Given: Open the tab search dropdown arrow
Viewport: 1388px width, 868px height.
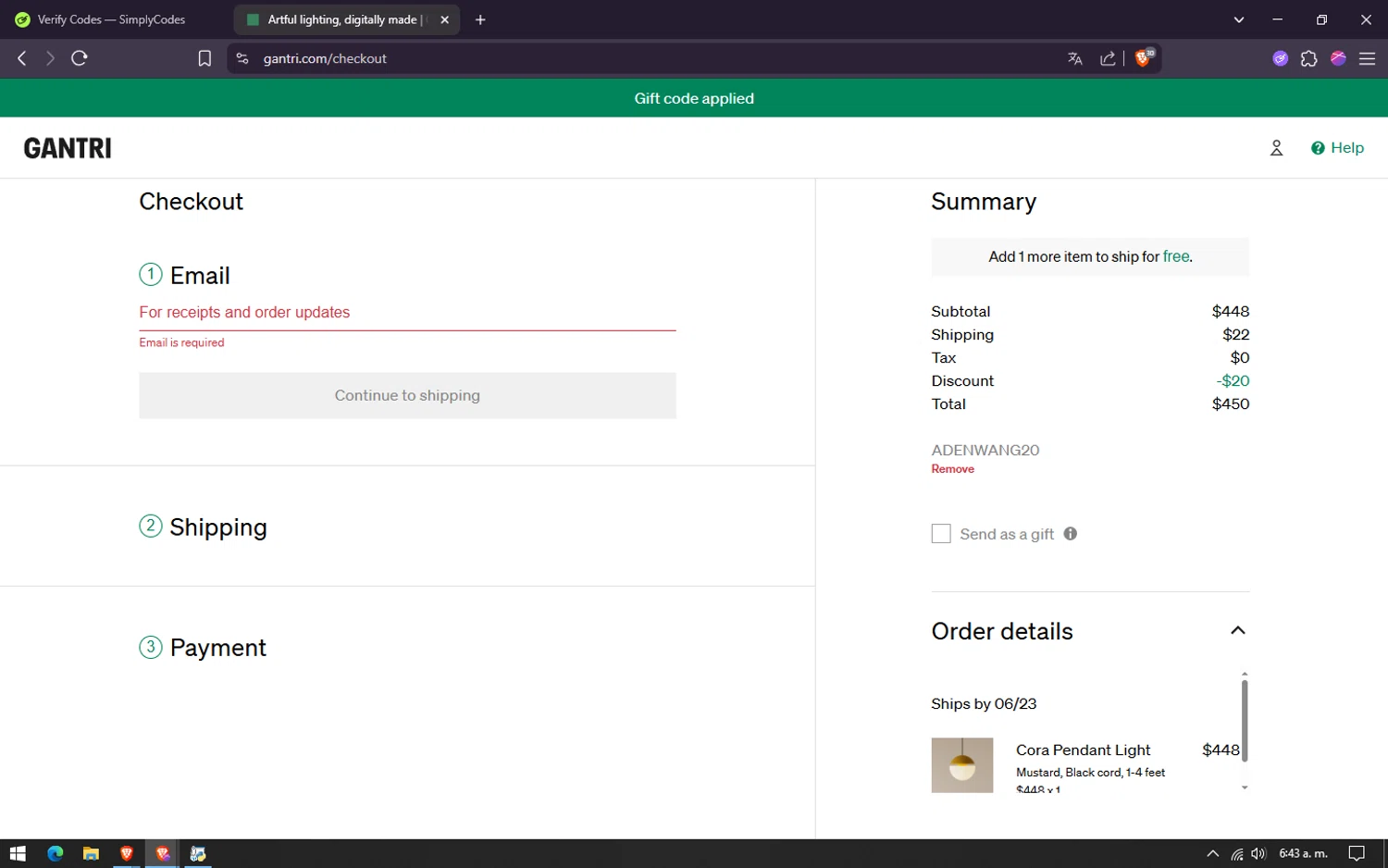Looking at the screenshot, I should click(x=1239, y=19).
